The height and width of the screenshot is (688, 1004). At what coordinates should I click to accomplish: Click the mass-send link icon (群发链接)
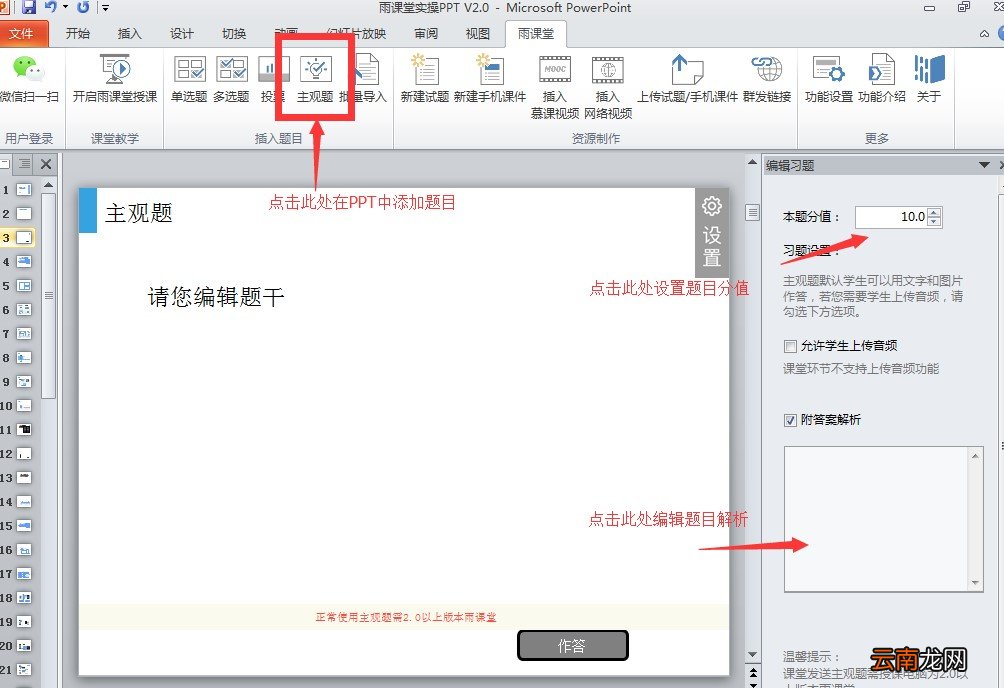pos(767,69)
